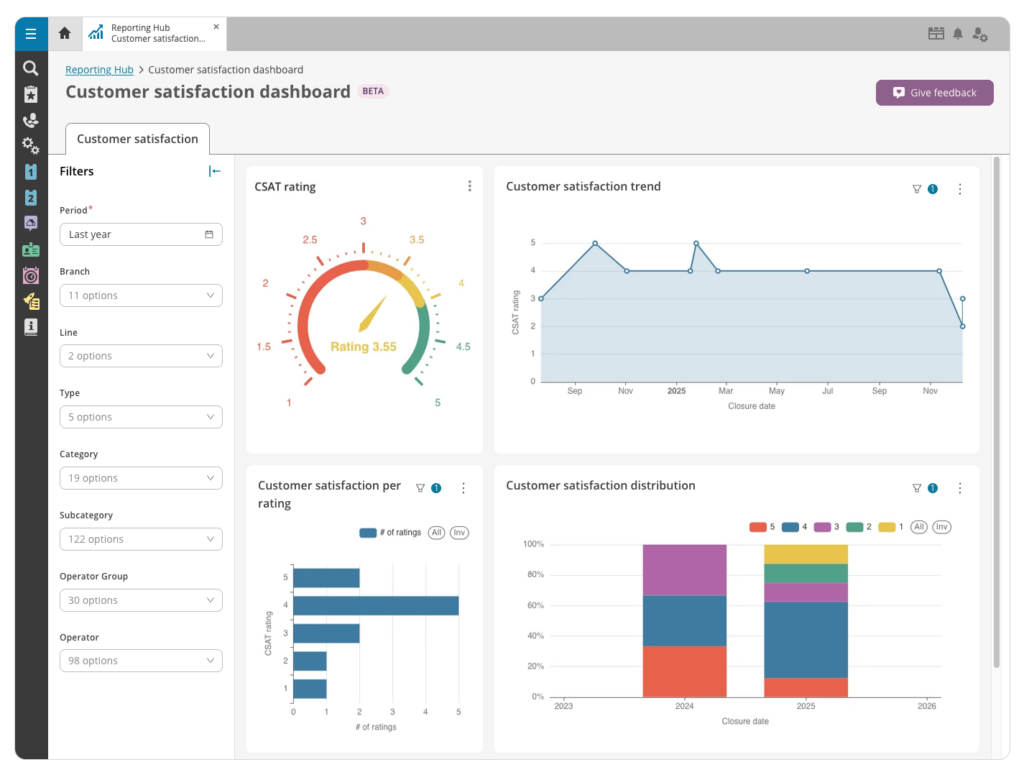Expand the Line dropdown
Viewport: 1024px width, 780px height.
pyautogui.click(x=141, y=356)
